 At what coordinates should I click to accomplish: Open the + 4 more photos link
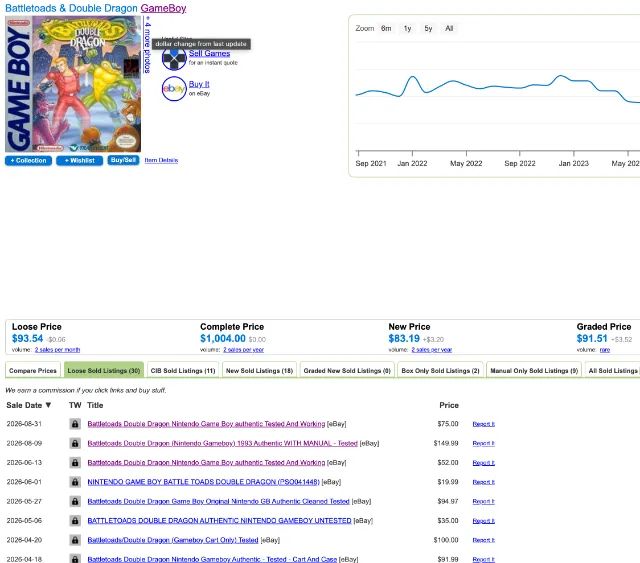(x=148, y=45)
